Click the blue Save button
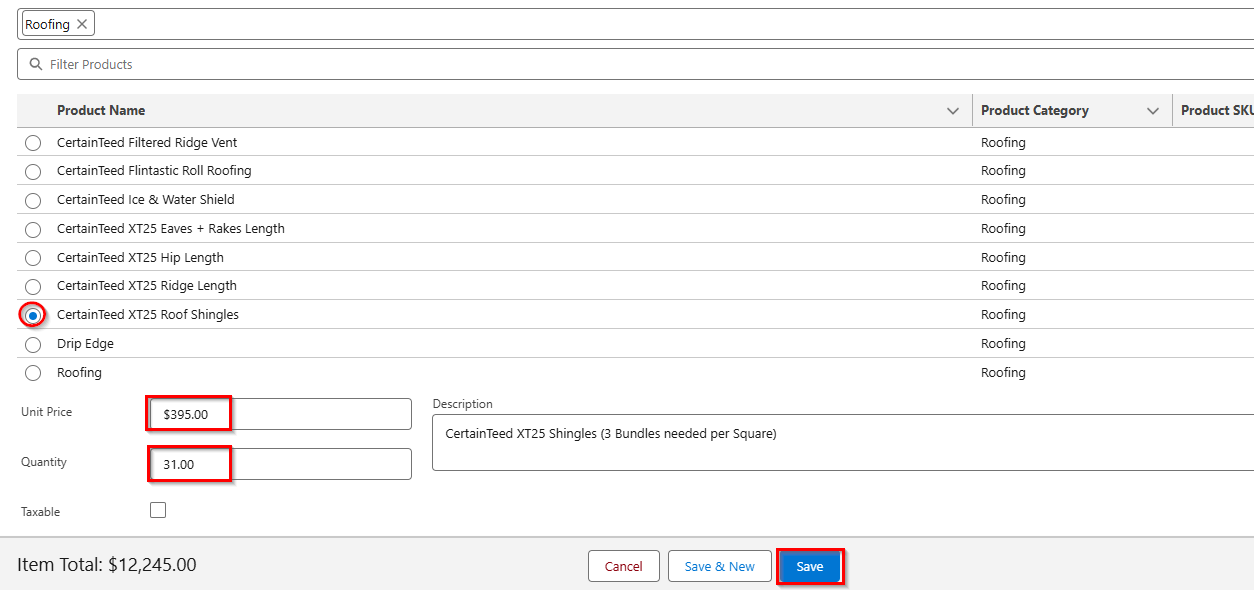Image resolution: width=1254 pixels, height=590 pixels. (810, 566)
